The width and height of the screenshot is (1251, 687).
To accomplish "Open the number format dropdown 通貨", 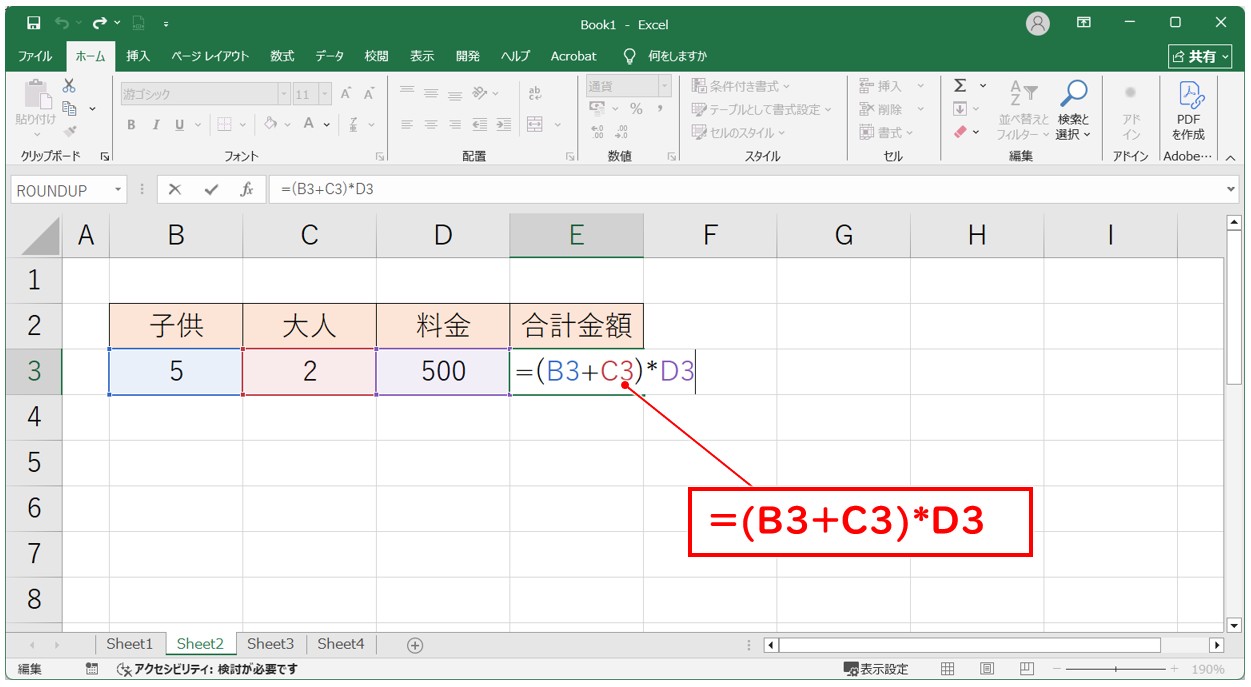I will coord(664,86).
